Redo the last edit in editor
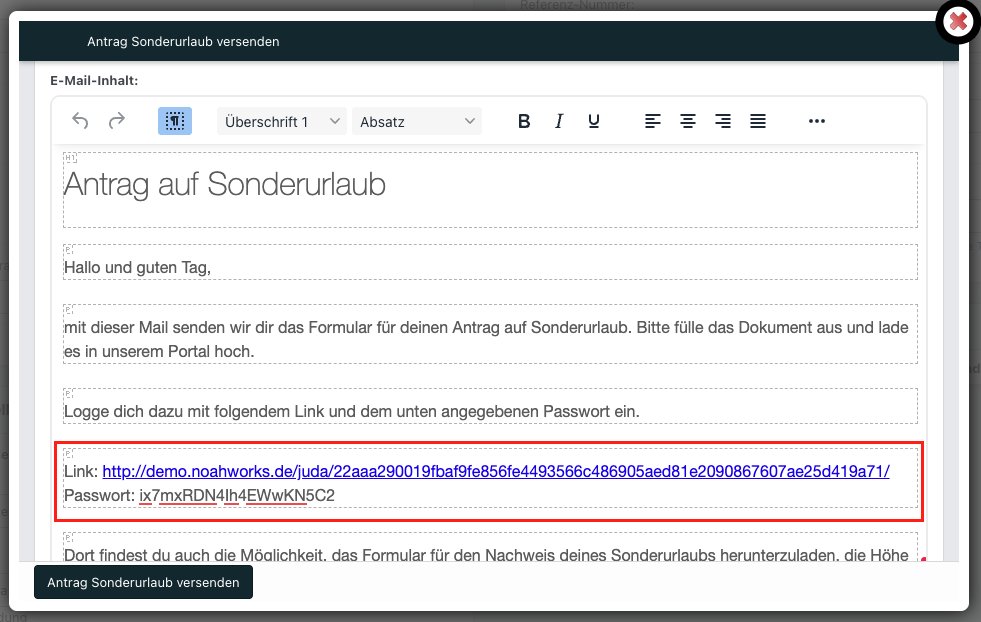981x622 pixels. pos(117,121)
